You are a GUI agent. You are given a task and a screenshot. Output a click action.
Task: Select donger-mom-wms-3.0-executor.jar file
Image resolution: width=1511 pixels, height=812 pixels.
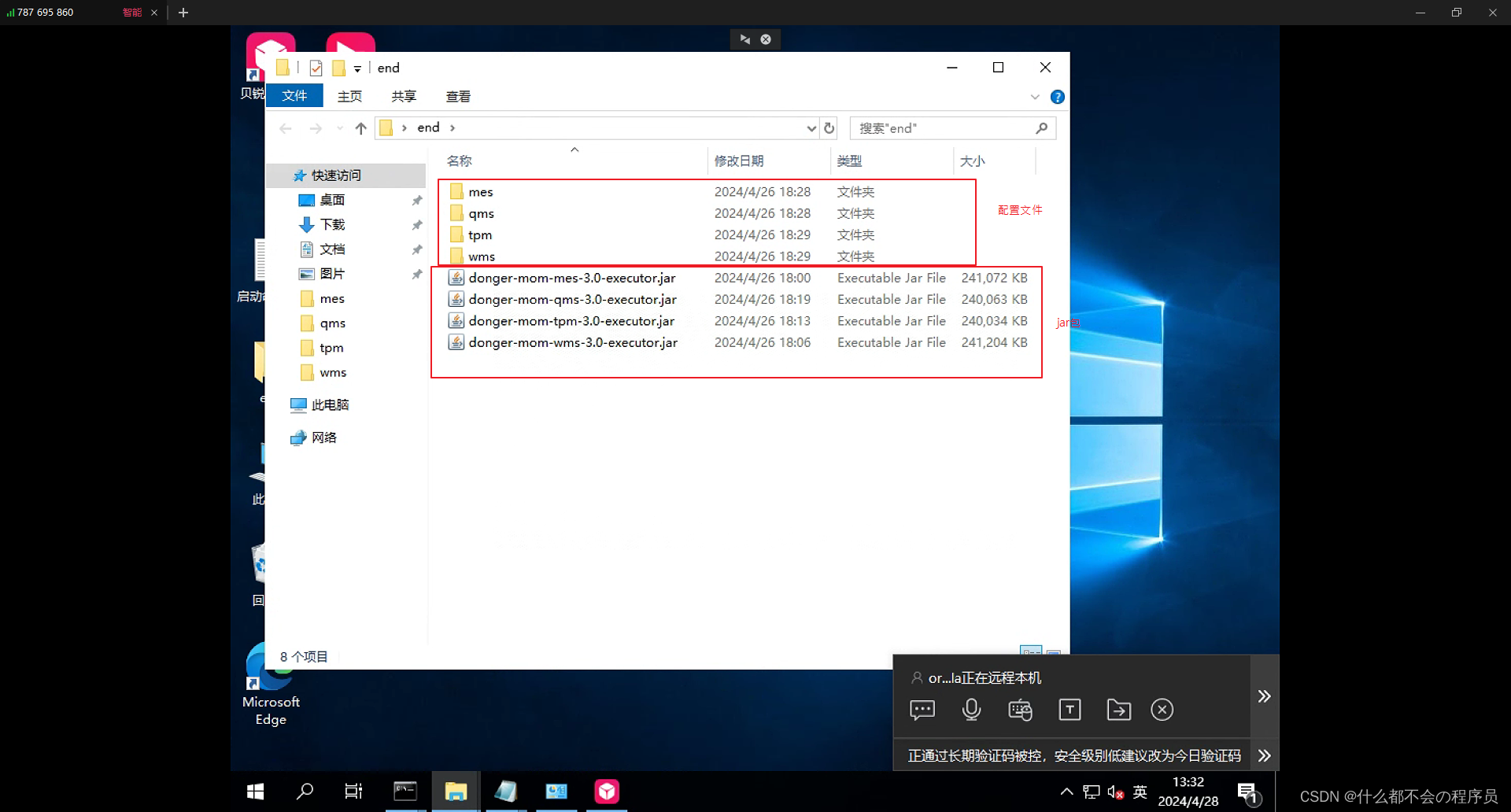click(573, 342)
